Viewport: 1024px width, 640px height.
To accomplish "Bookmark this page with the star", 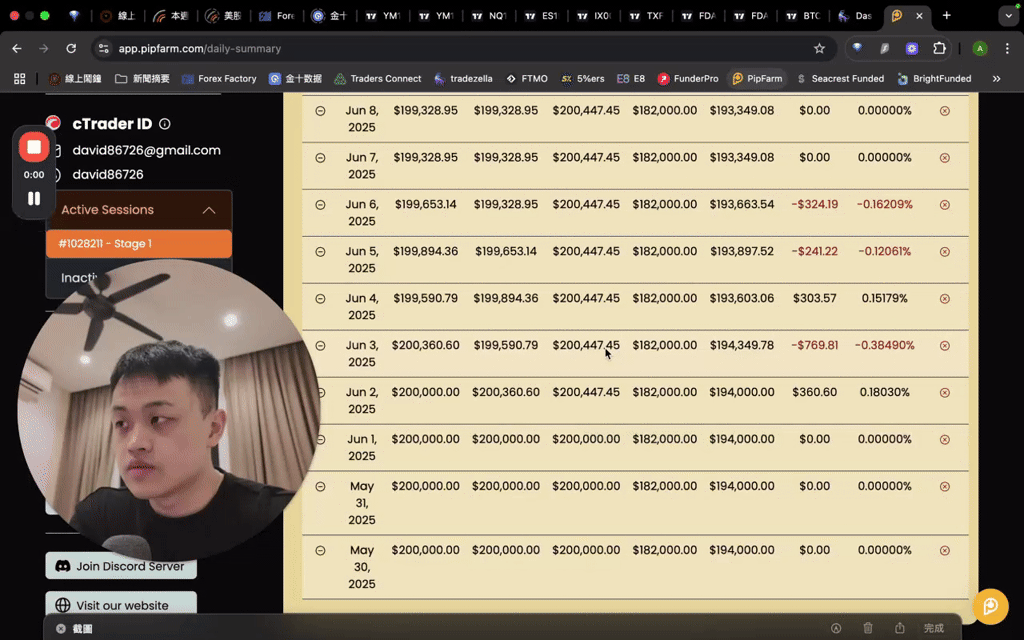I will [819, 48].
